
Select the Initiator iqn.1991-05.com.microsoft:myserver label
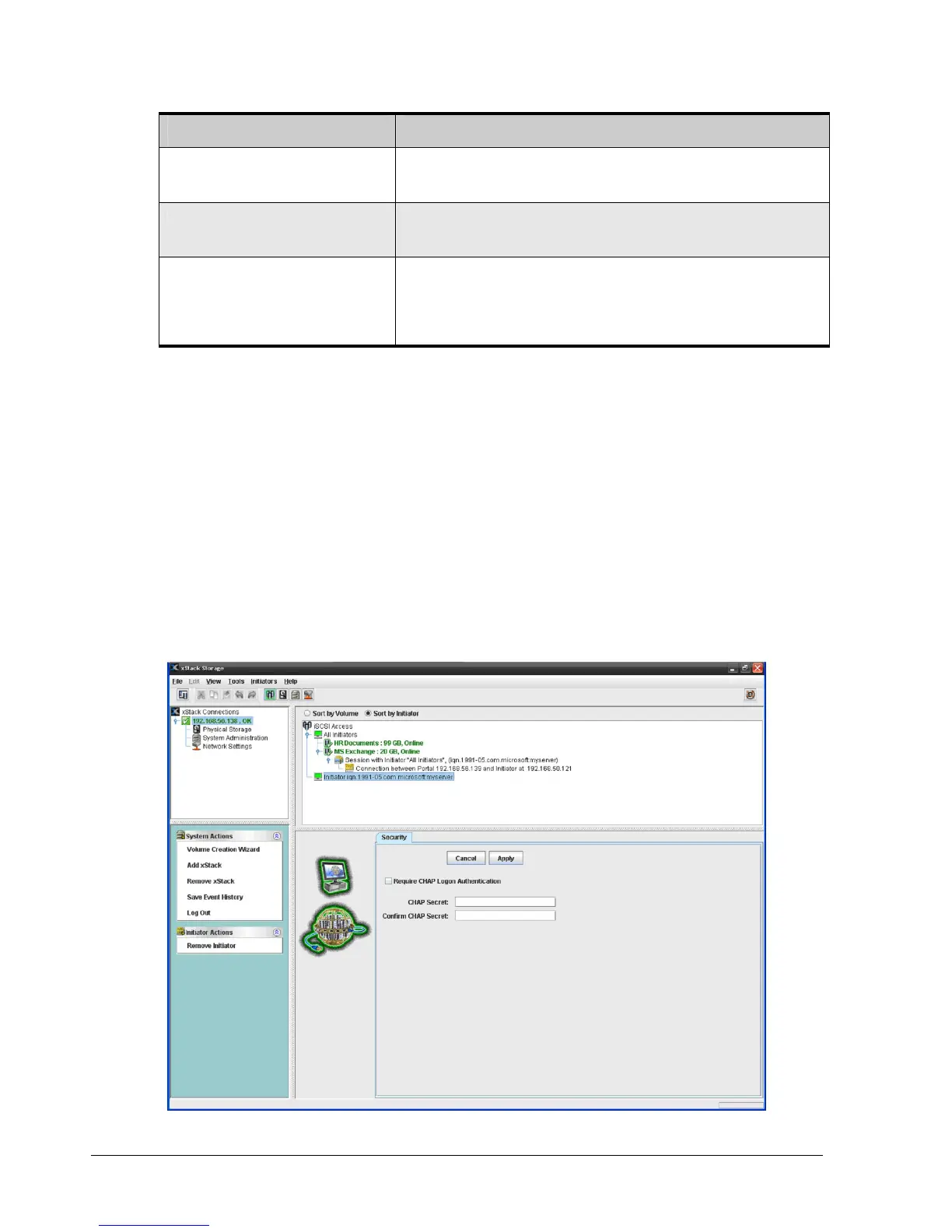coord(389,776)
